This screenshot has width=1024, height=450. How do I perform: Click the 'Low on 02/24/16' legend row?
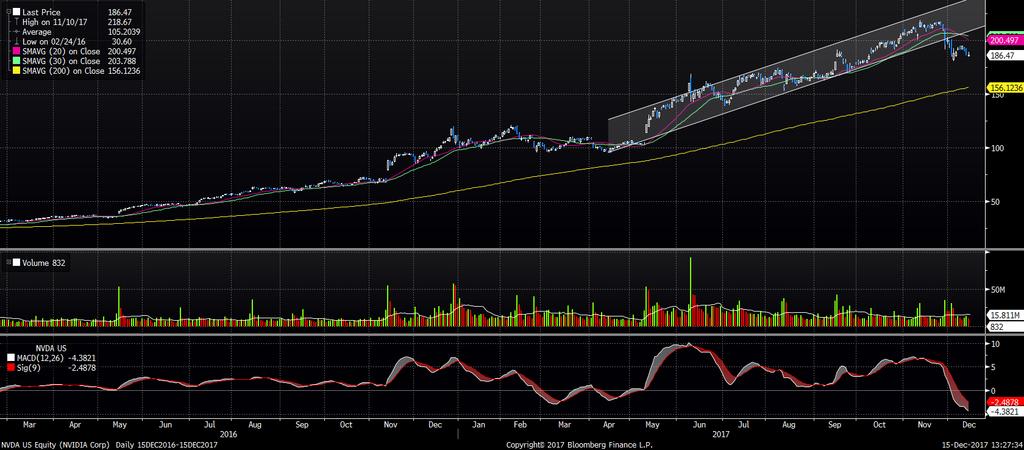[76, 42]
